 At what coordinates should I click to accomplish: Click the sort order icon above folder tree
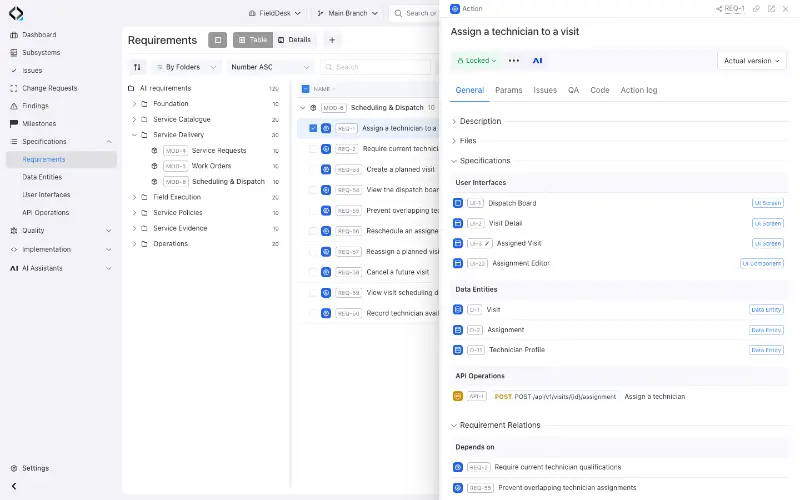[x=137, y=67]
